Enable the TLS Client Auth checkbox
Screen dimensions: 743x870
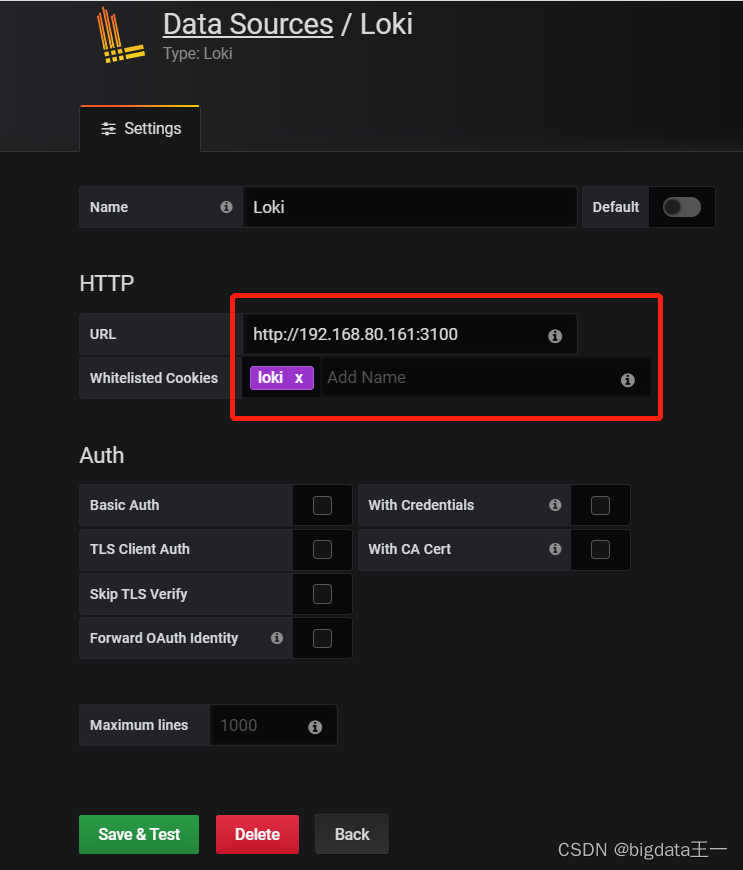(x=322, y=549)
